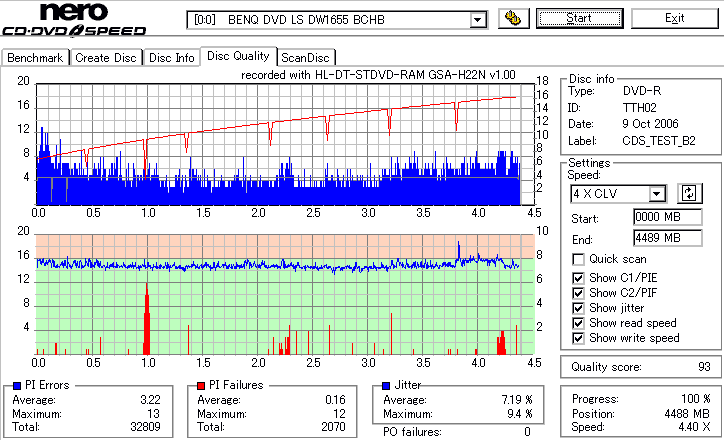Click the disc ID TTH02
The image size is (724, 441).
(640, 108)
